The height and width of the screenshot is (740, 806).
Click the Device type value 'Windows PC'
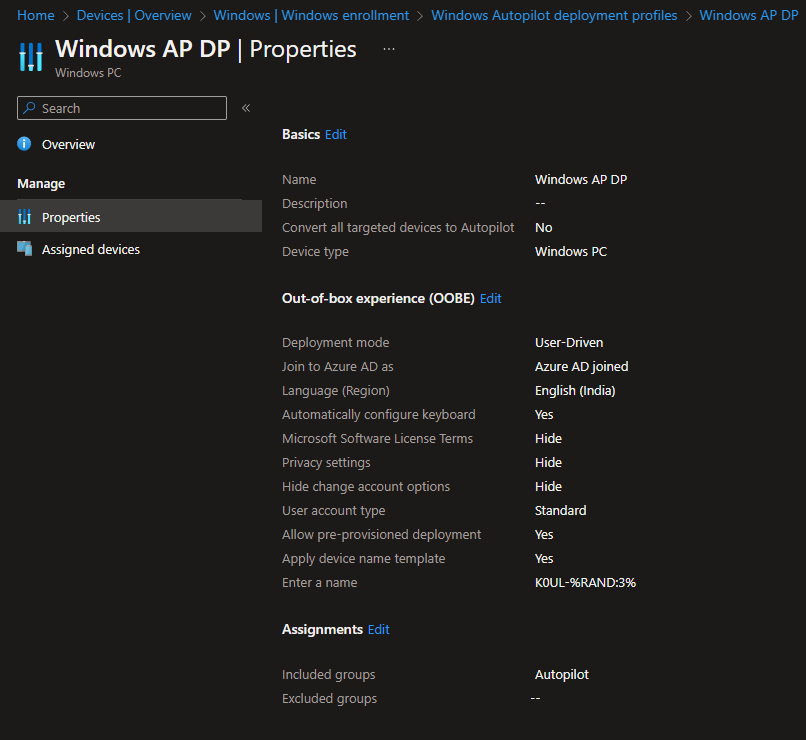(x=571, y=251)
